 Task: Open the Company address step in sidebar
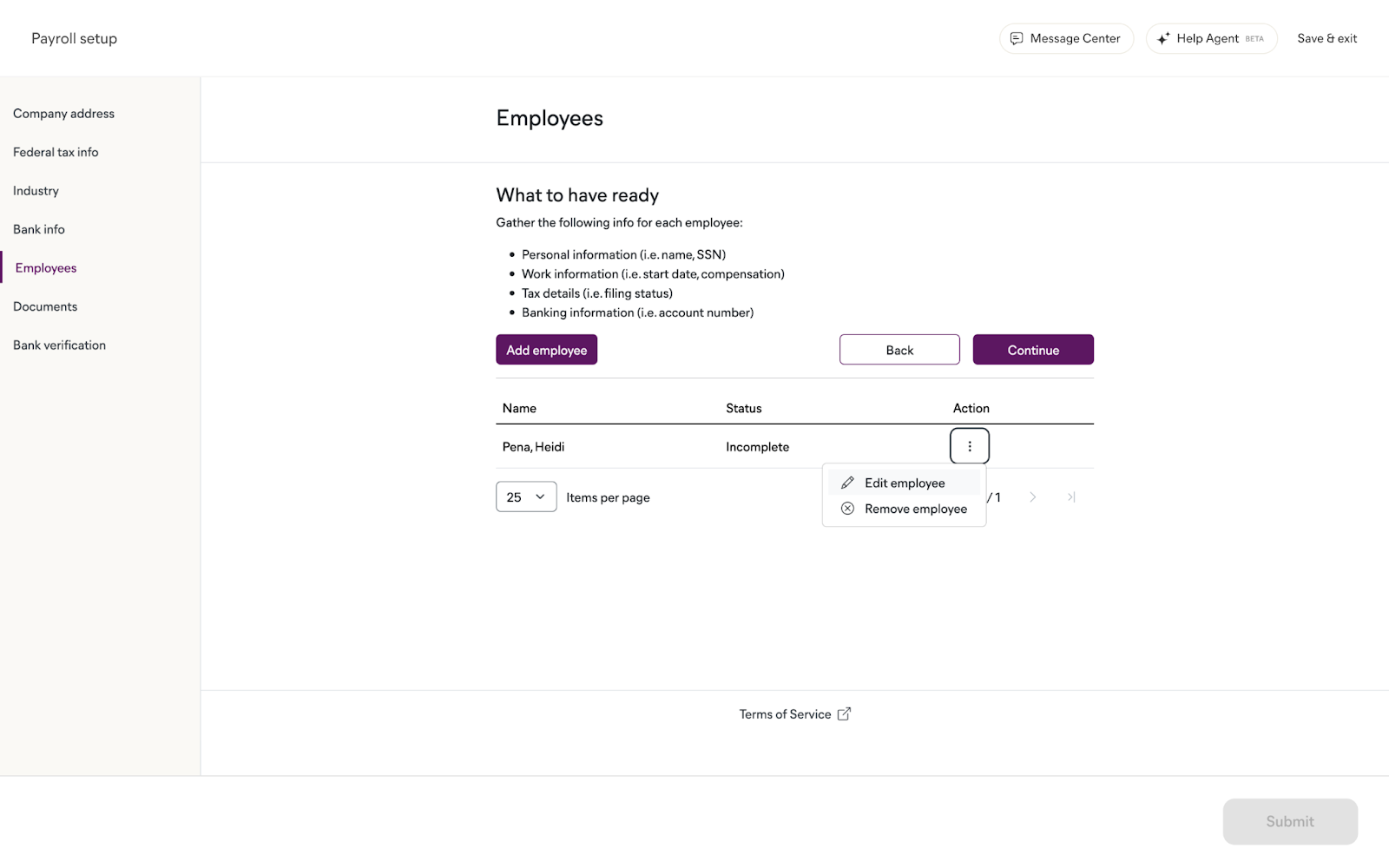click(63, 114)
